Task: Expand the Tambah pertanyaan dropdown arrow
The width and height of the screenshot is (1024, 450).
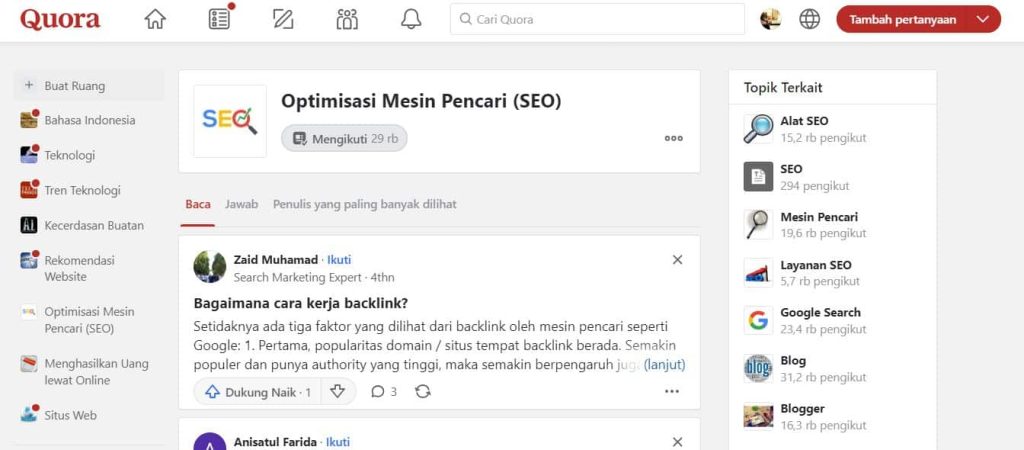Action: pyautogui.click(x=984, y=20)
